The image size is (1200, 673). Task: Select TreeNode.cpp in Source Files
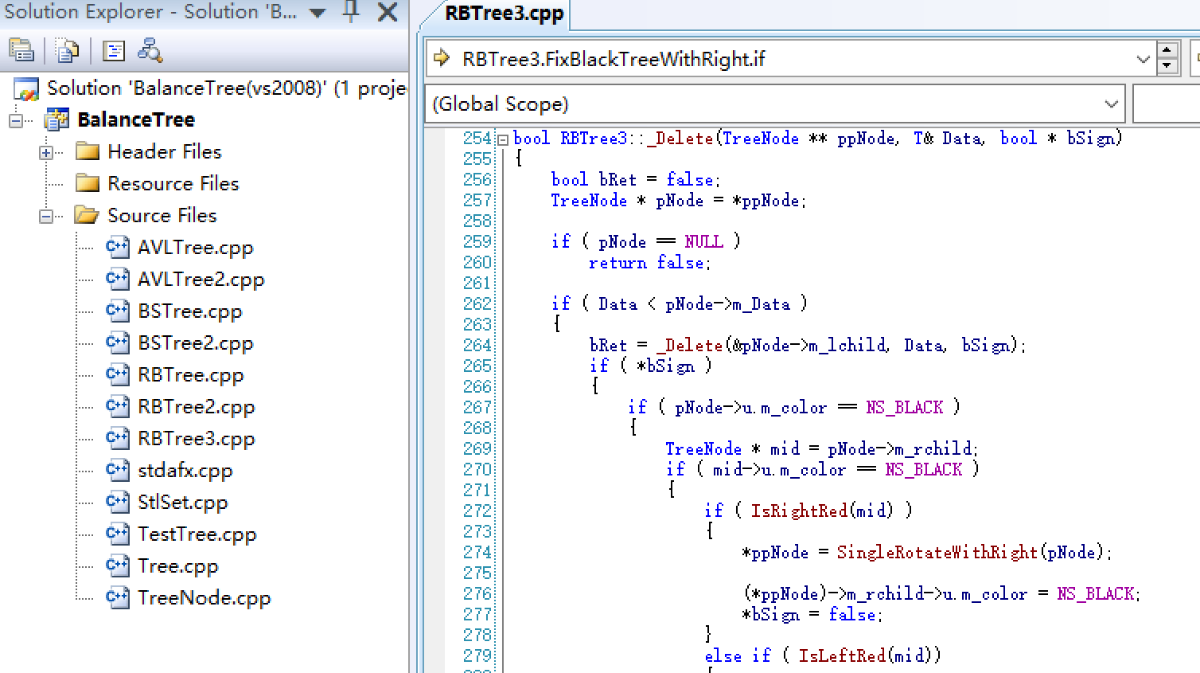(x=204, y=599)
